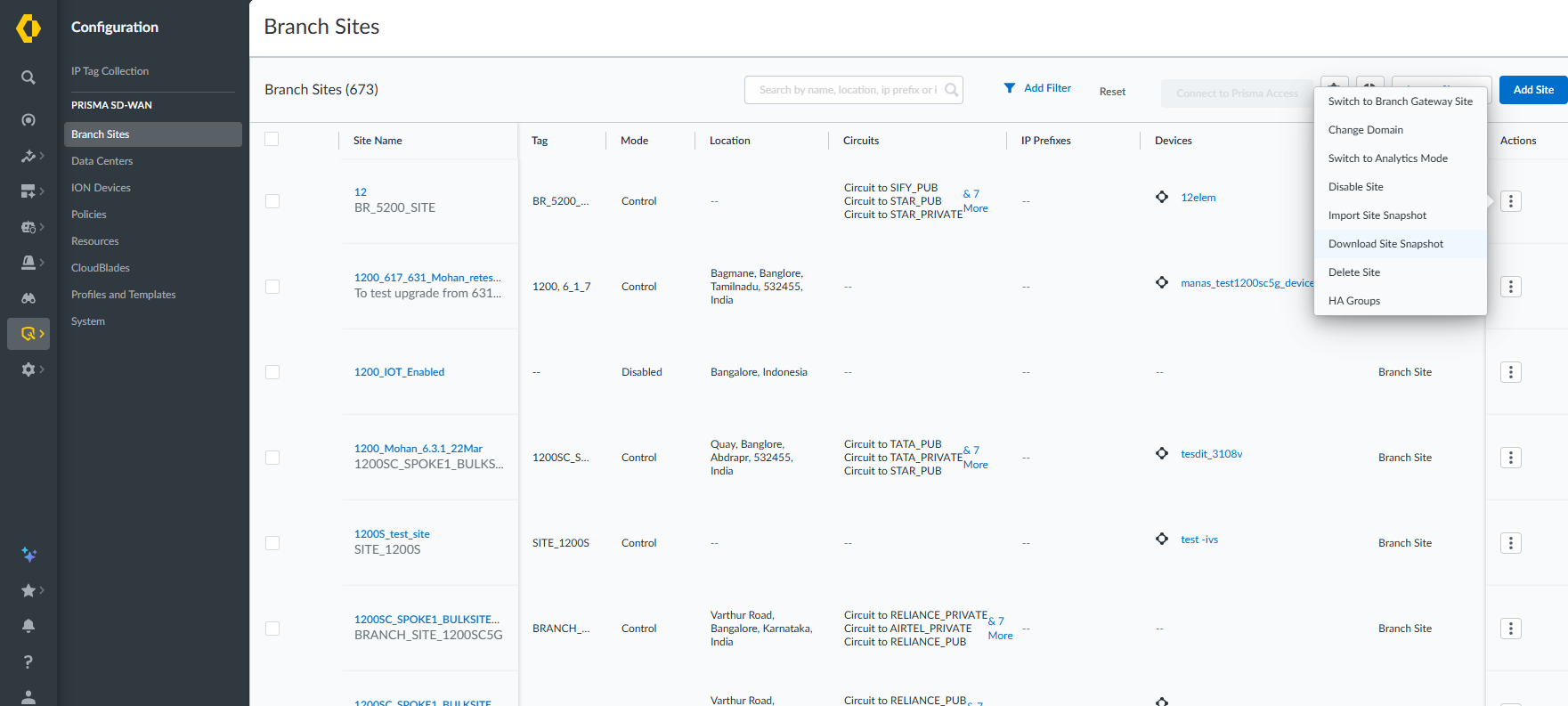Open notifications bell icon

pyautogui.click(x=28, y=626)
